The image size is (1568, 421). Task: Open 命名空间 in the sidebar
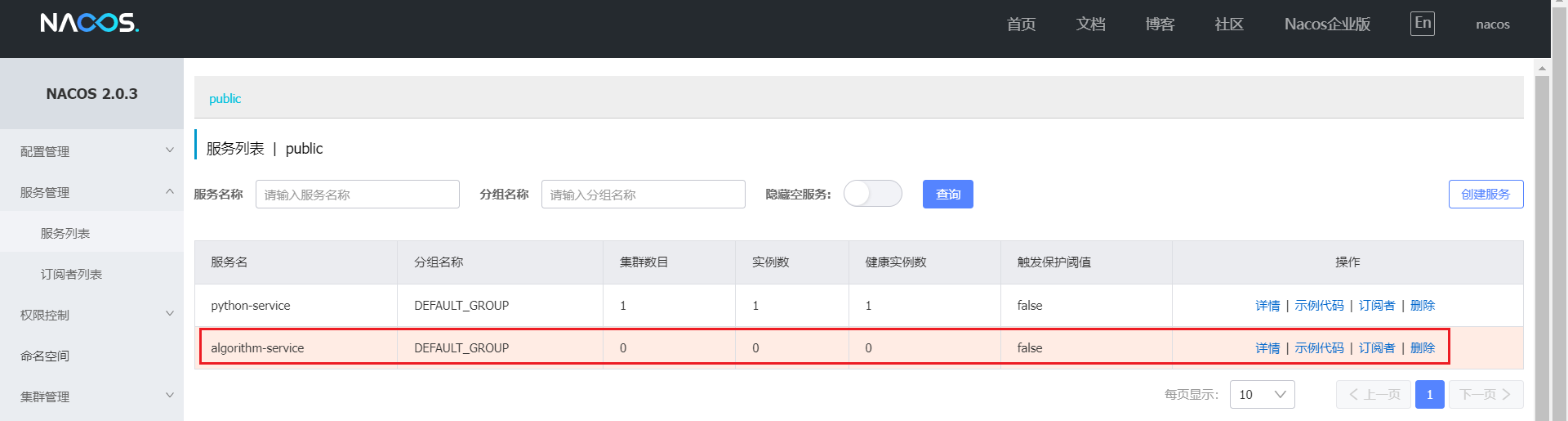(x=45, y=356)
